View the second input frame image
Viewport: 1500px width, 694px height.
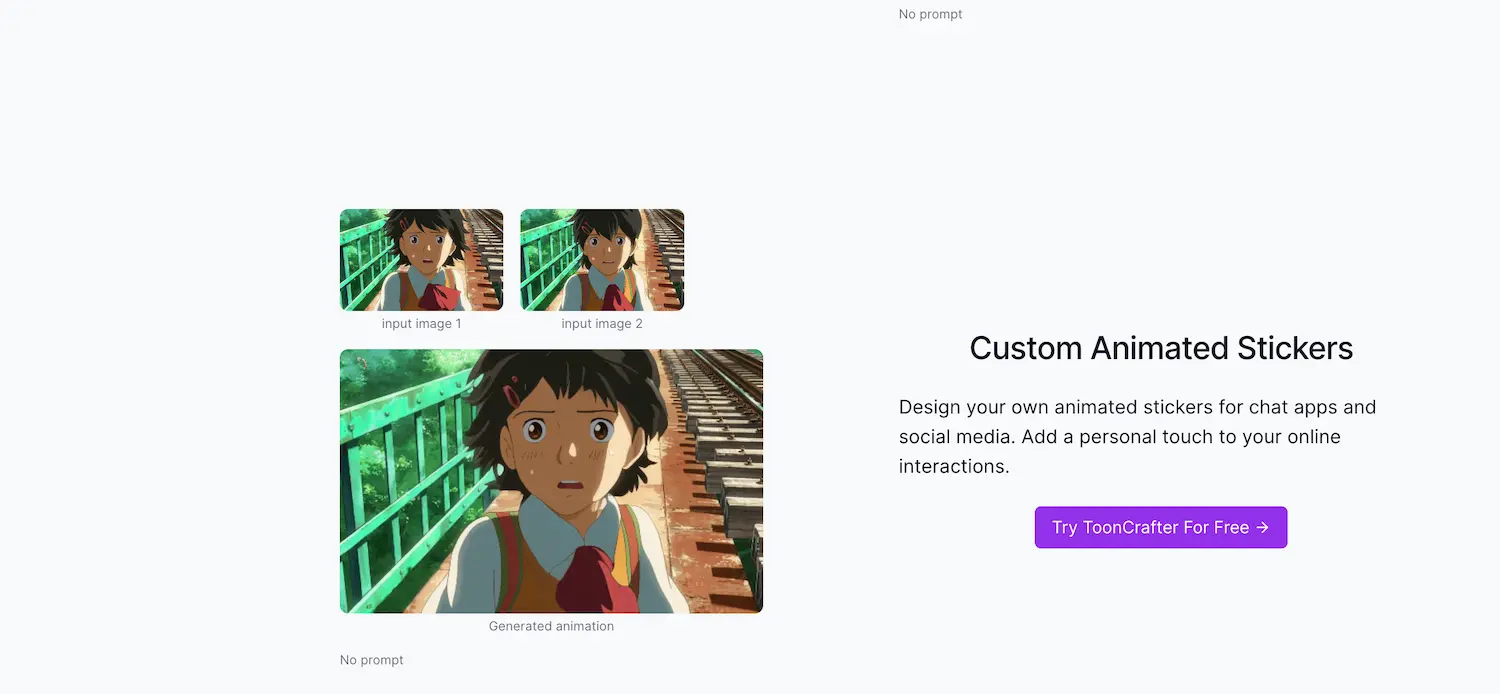click(601, 259)
